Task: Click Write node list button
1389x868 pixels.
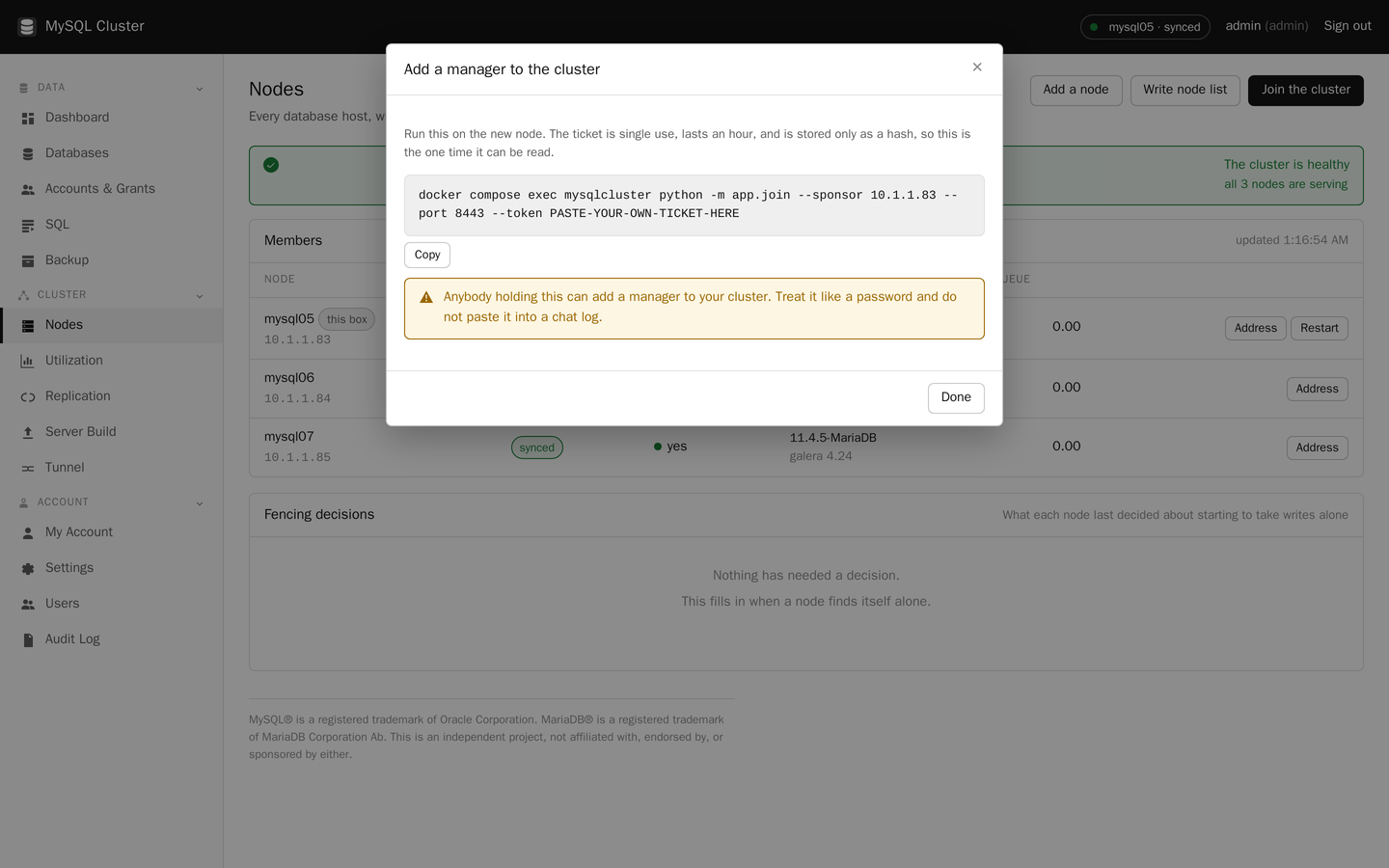Action: coord(1185,90)
